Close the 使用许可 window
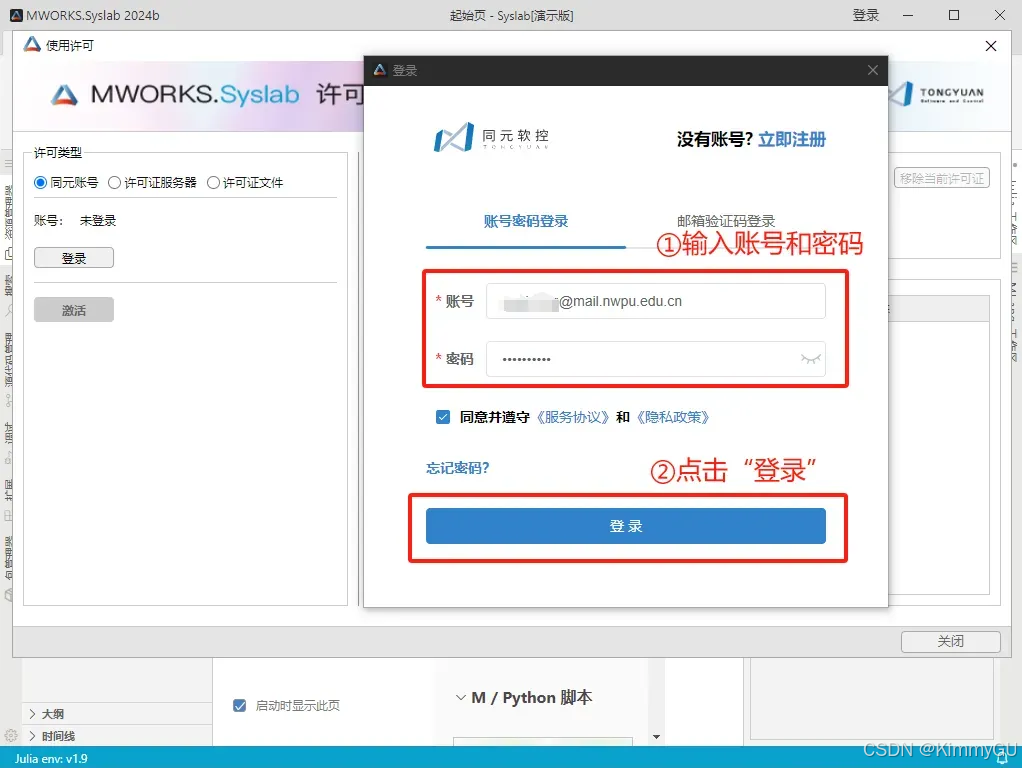1022x768 pixels. (x=991, y=46)
